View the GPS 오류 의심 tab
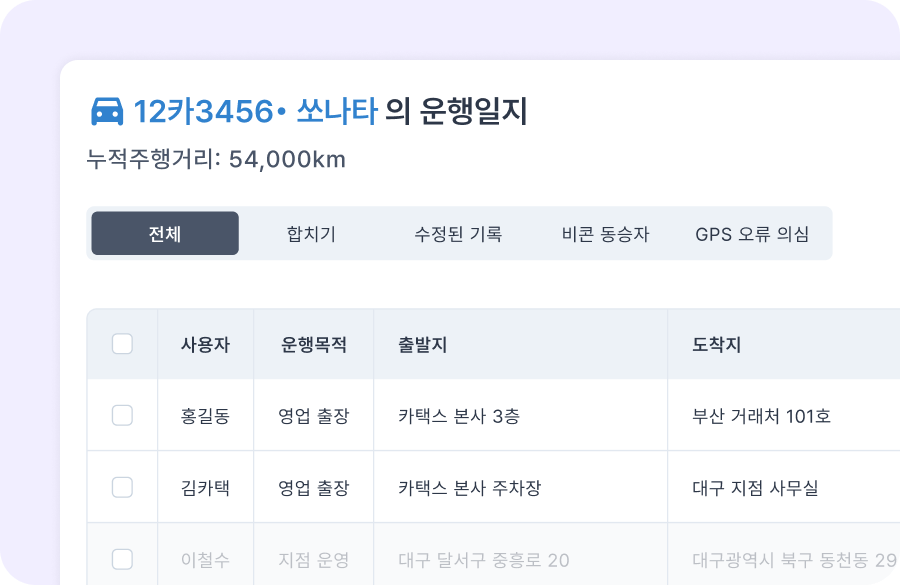Screen dimensions: 900x585 [752, 234]
